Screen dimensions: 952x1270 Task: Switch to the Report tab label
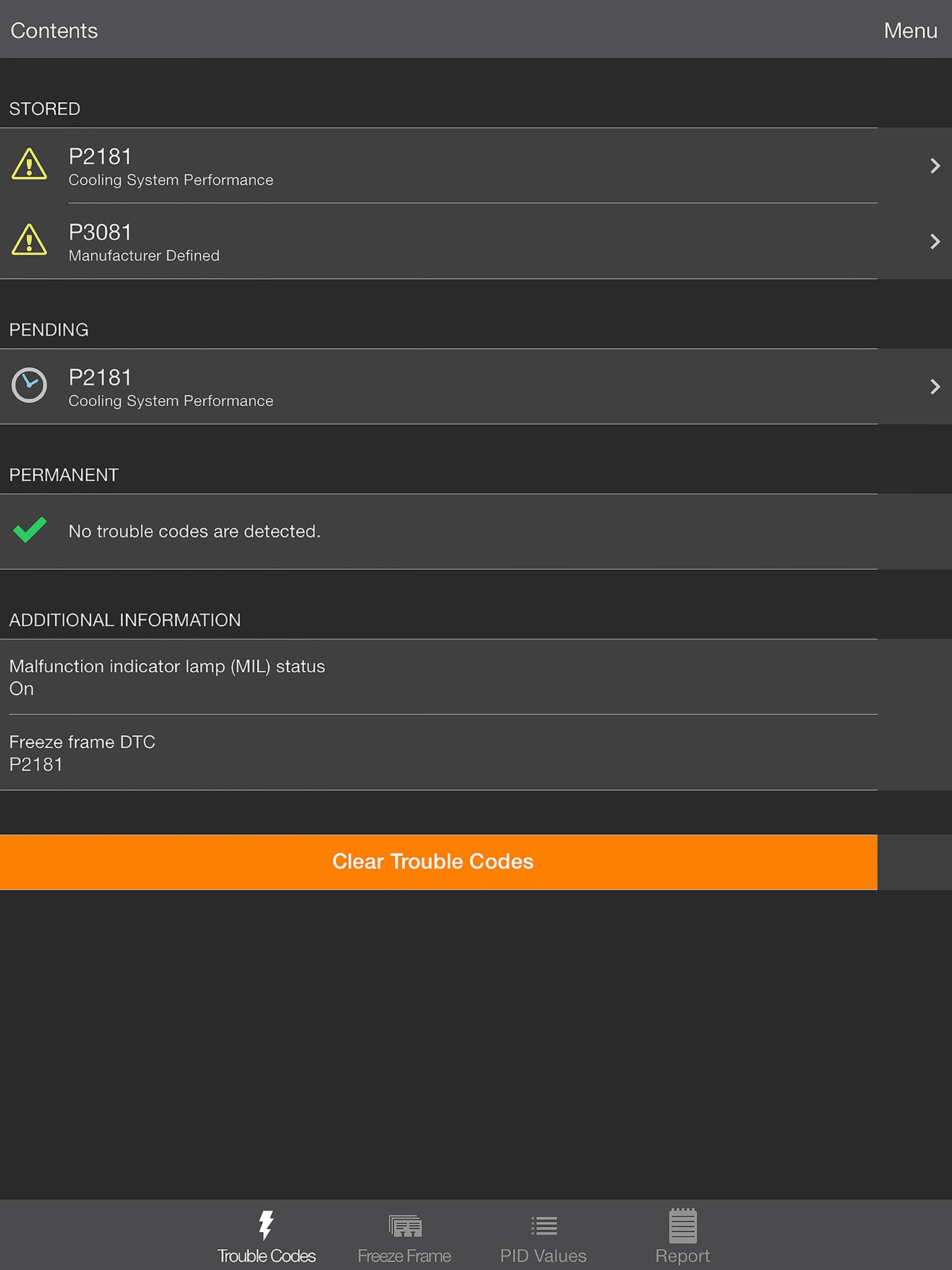(x=682, y=1256)
